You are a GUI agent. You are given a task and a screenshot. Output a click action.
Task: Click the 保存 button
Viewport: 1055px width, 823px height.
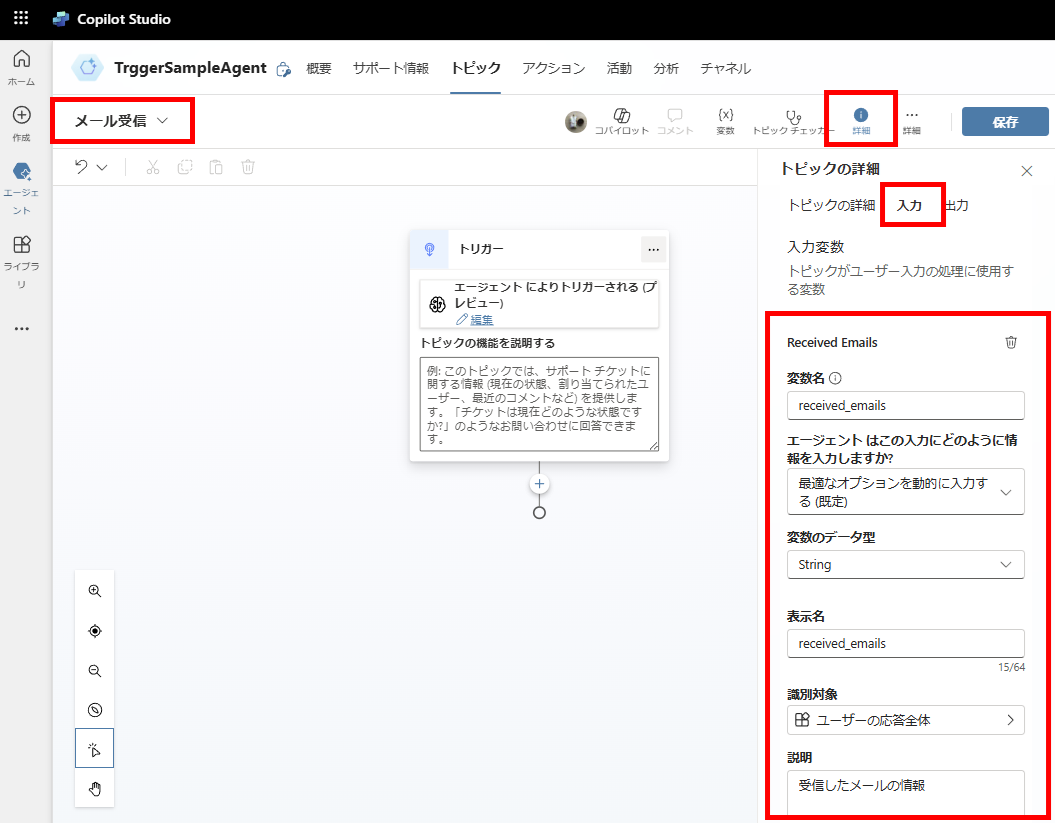pos(1004,121)
